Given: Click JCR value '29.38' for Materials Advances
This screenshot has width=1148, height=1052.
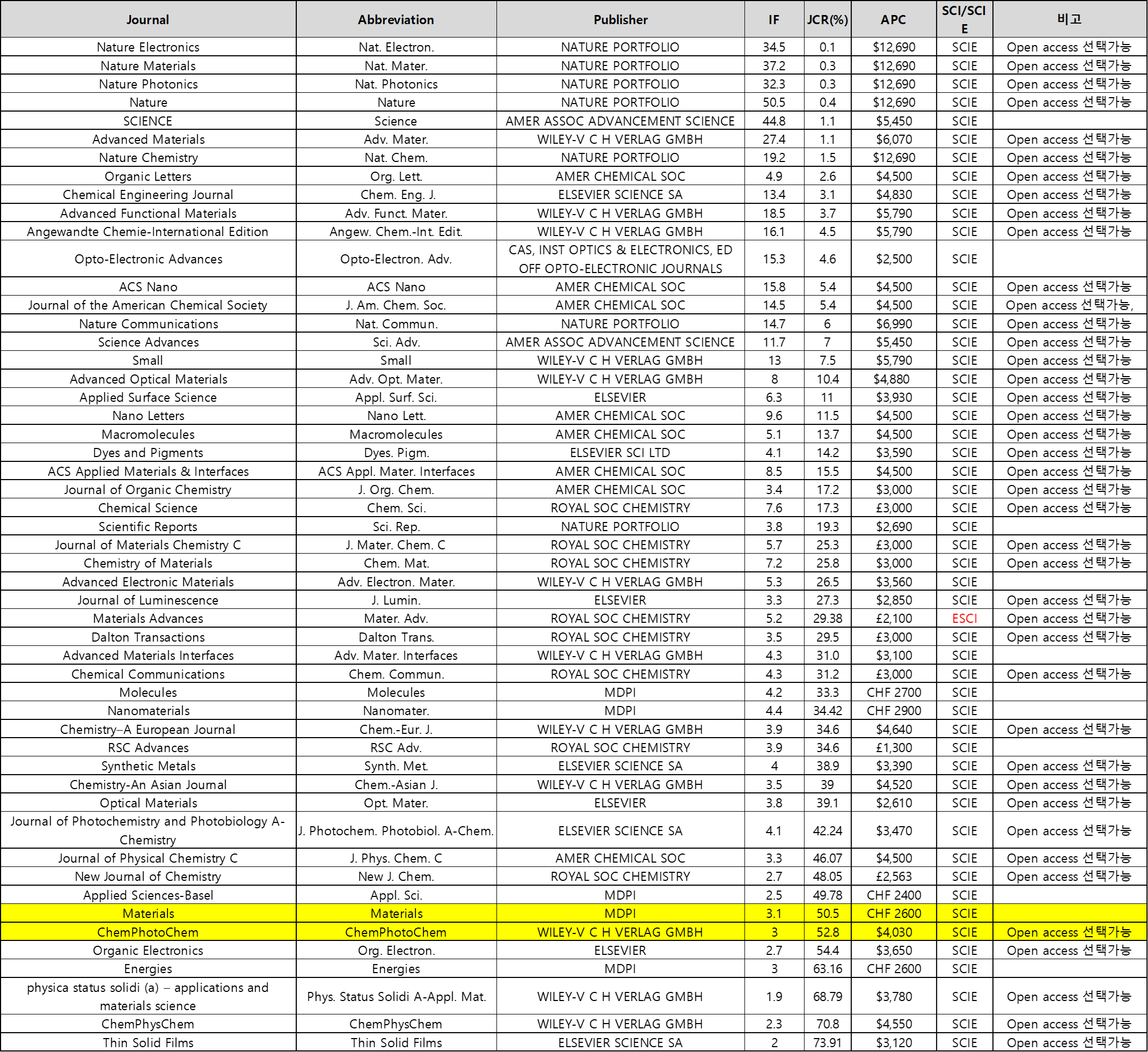Looking at the screenshot, I should [x=828, y=618].
